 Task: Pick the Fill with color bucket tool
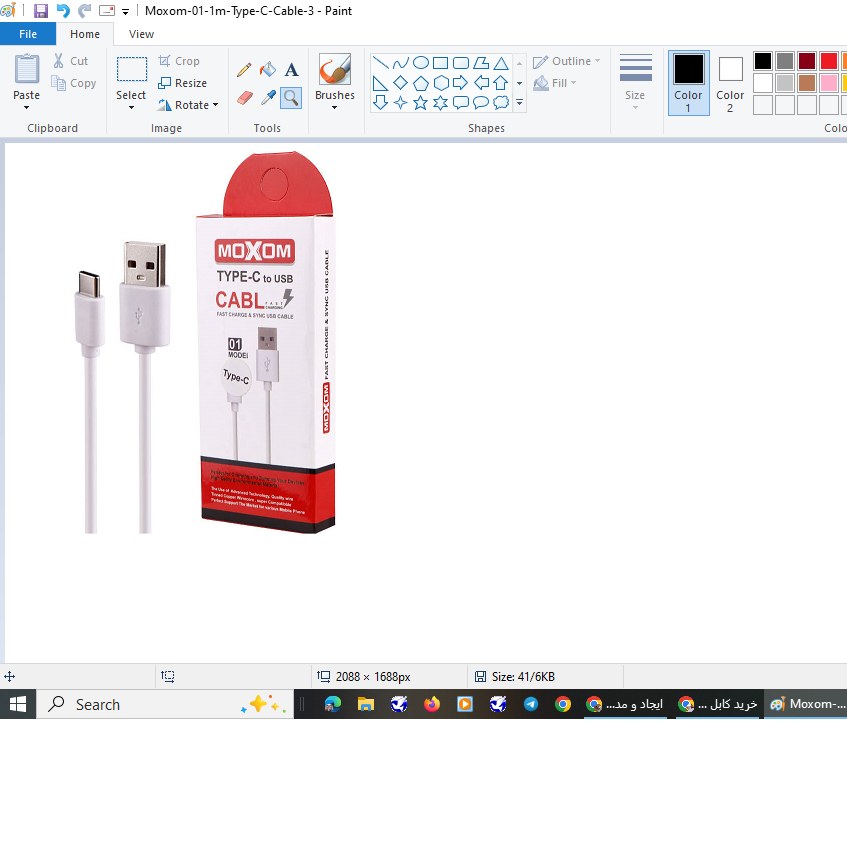pyautogui.click(x=267, y=69)
